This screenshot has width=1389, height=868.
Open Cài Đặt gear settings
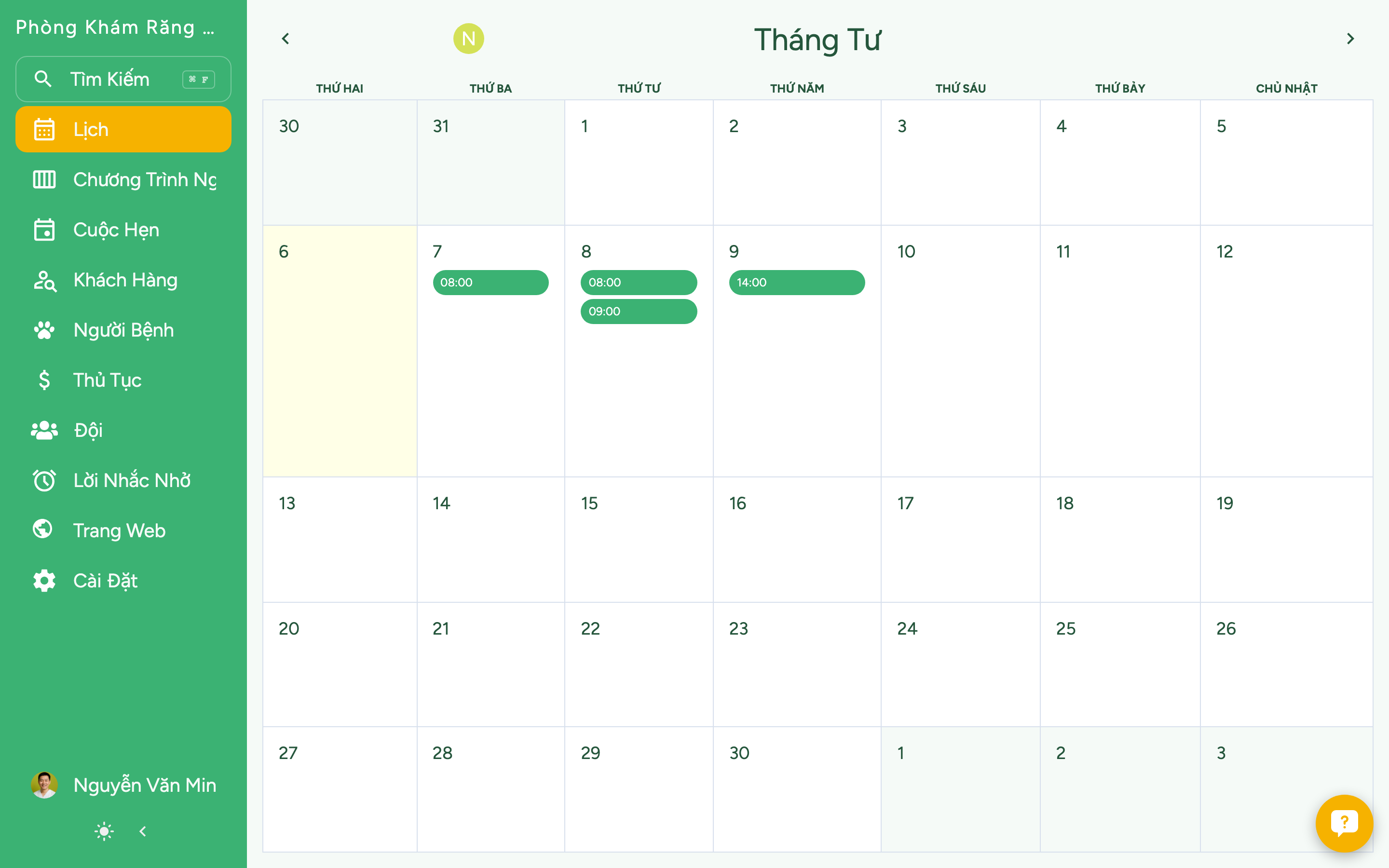coord(44,581)
